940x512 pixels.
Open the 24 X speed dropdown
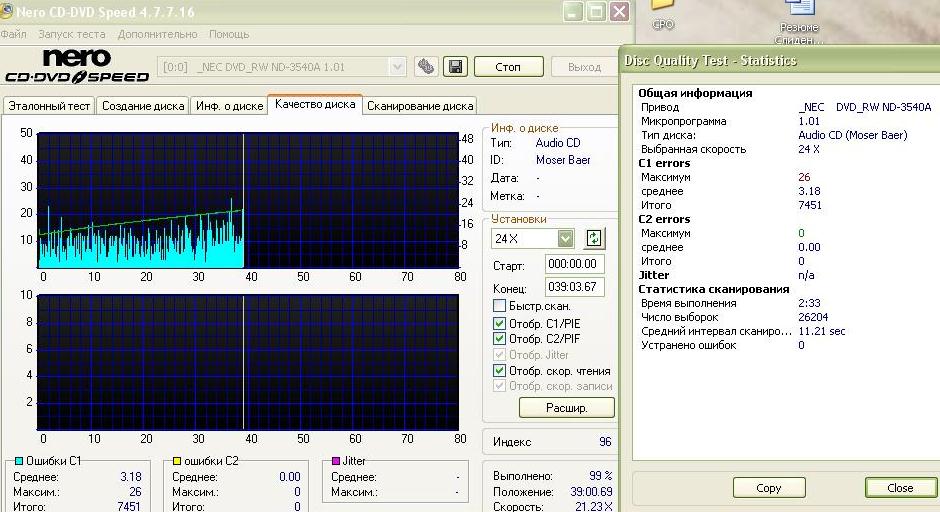565,238
